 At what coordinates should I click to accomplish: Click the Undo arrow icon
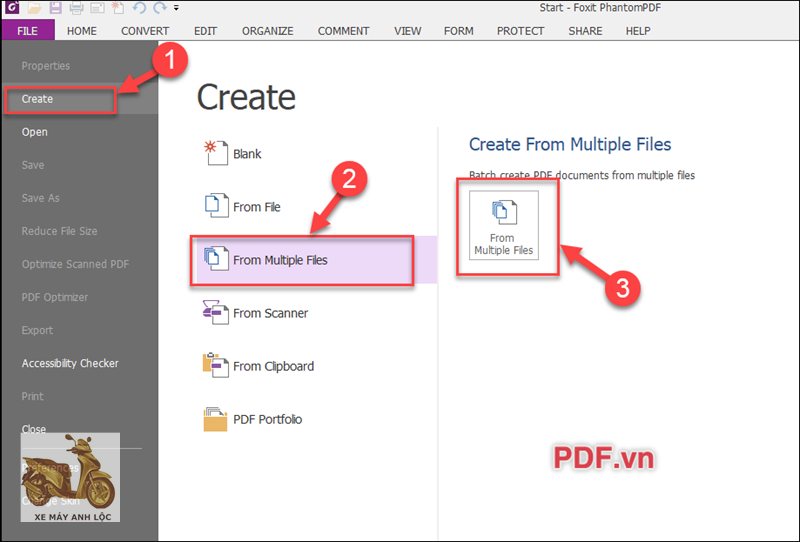click(139, 8)
